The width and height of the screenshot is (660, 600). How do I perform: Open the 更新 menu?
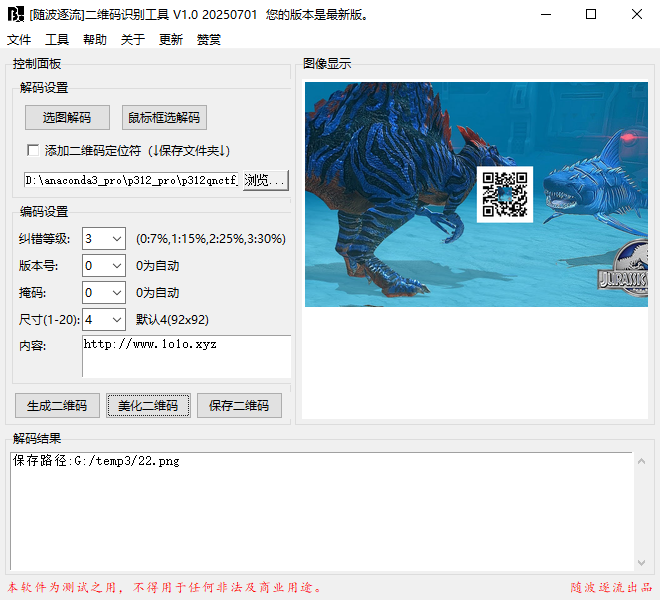(170, 40)
